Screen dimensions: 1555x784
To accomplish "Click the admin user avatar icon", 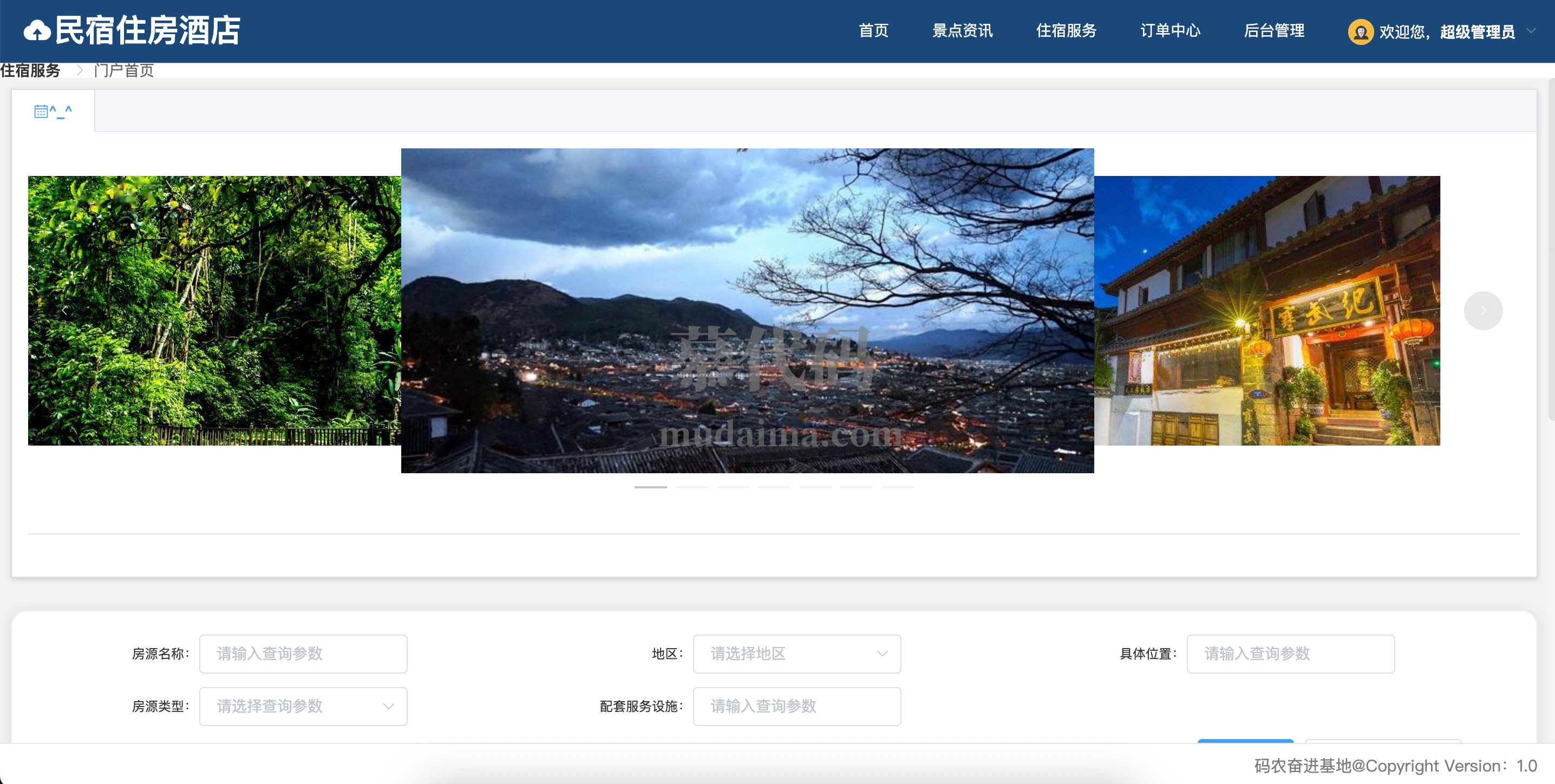I will (1360, 31).
